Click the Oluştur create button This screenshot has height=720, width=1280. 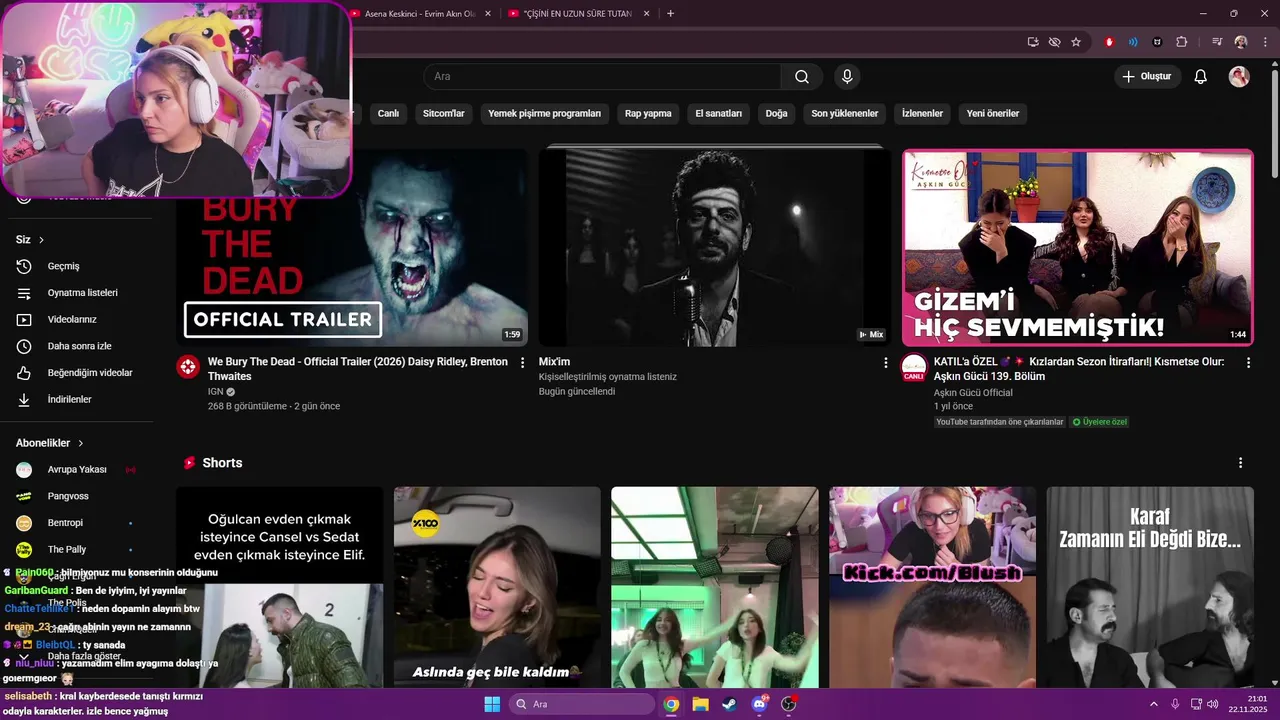tap(1147, 77)
